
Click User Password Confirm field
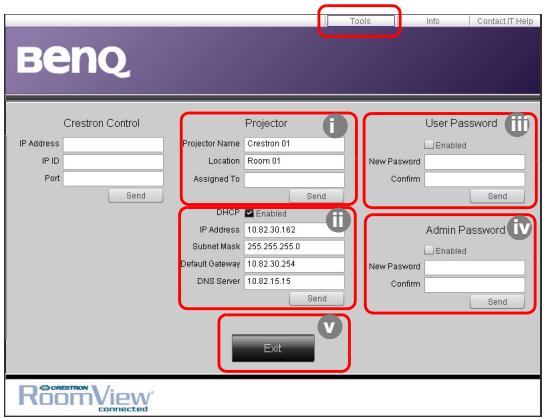[474, 180]
